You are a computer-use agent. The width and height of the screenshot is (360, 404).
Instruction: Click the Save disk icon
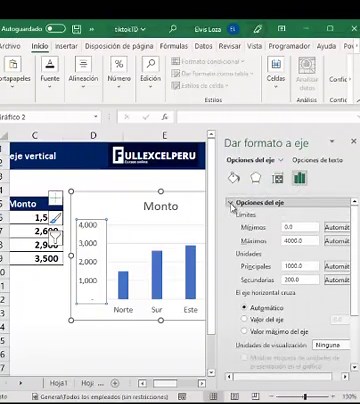point(77,29)
